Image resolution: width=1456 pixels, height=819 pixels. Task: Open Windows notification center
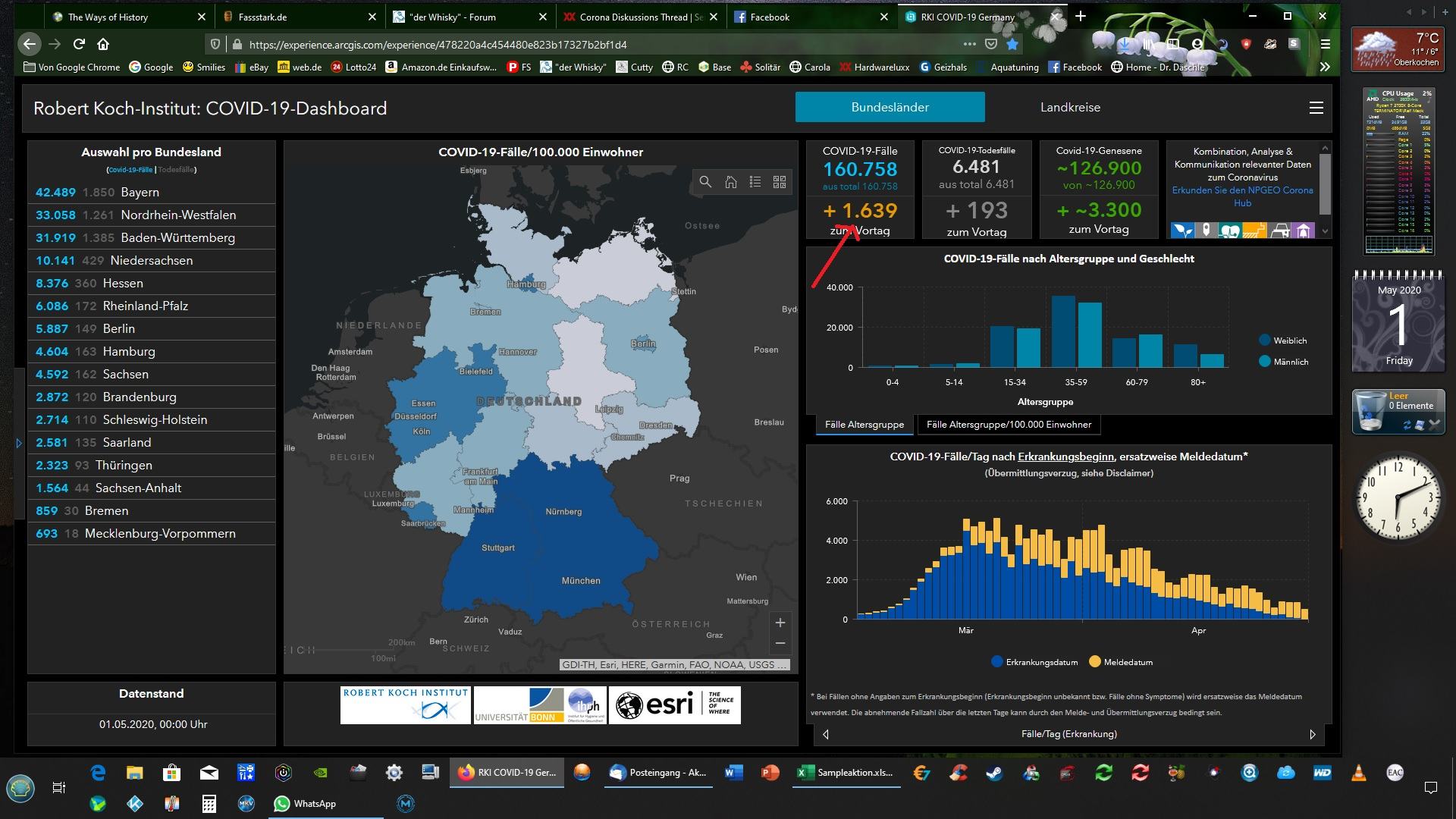coord(1430,788)
